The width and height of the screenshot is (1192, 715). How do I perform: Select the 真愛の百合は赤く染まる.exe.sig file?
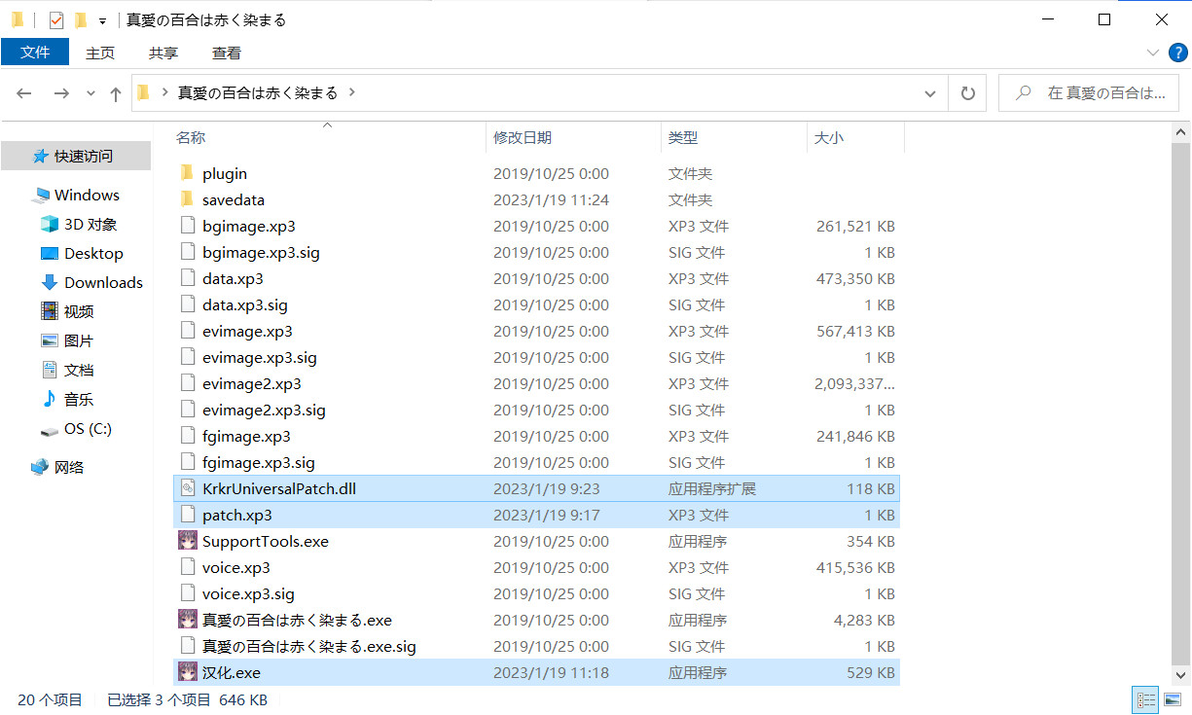(537, 647)
